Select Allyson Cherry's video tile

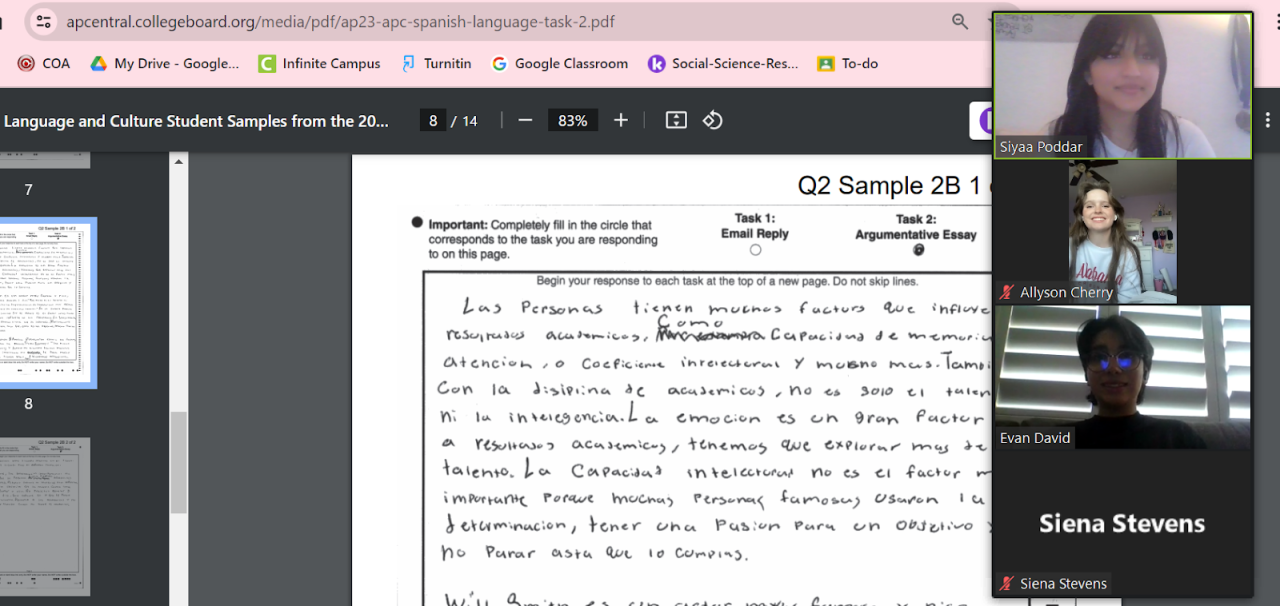(1122, 231)
